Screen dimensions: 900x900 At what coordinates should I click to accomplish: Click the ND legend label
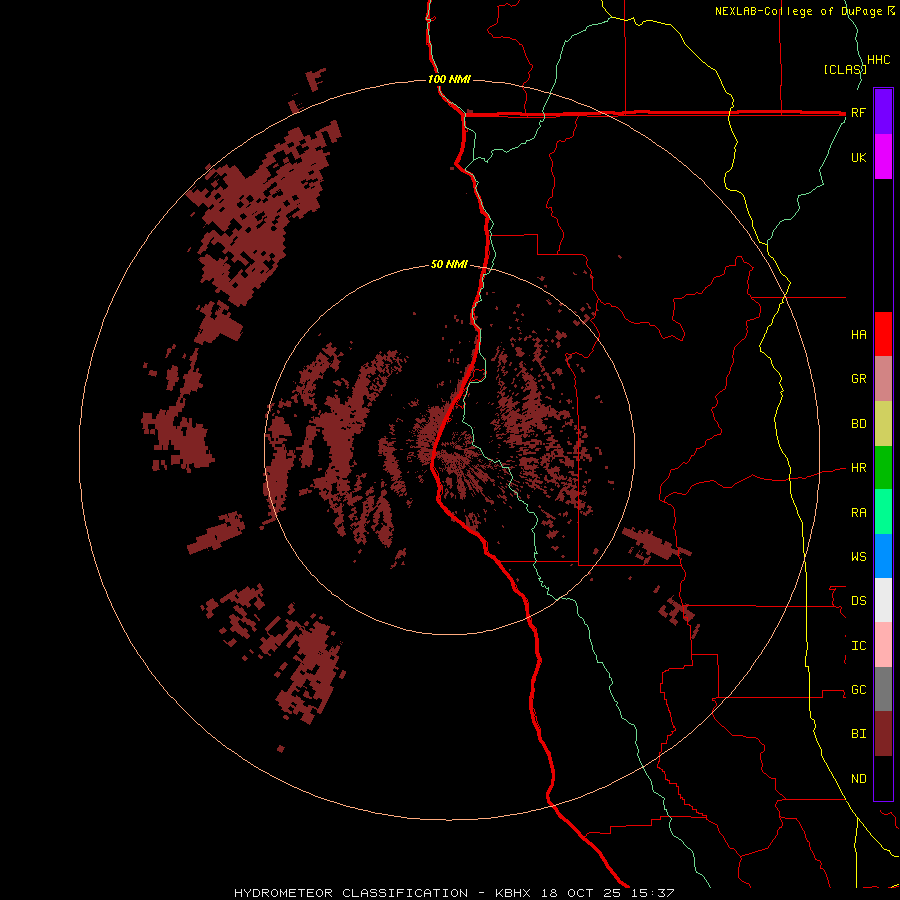tap(859, 779)
